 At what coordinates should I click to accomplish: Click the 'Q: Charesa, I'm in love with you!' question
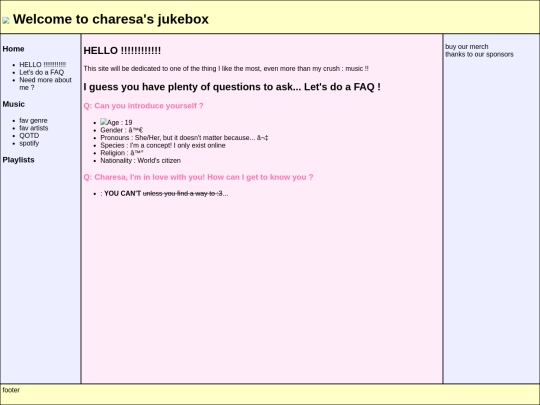click(x=198, y=177)
